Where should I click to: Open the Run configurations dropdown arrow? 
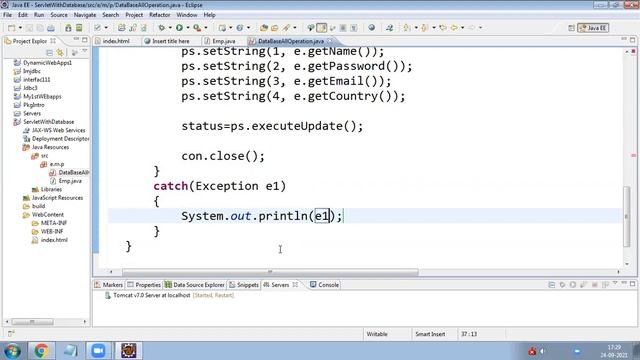(188, 28)
